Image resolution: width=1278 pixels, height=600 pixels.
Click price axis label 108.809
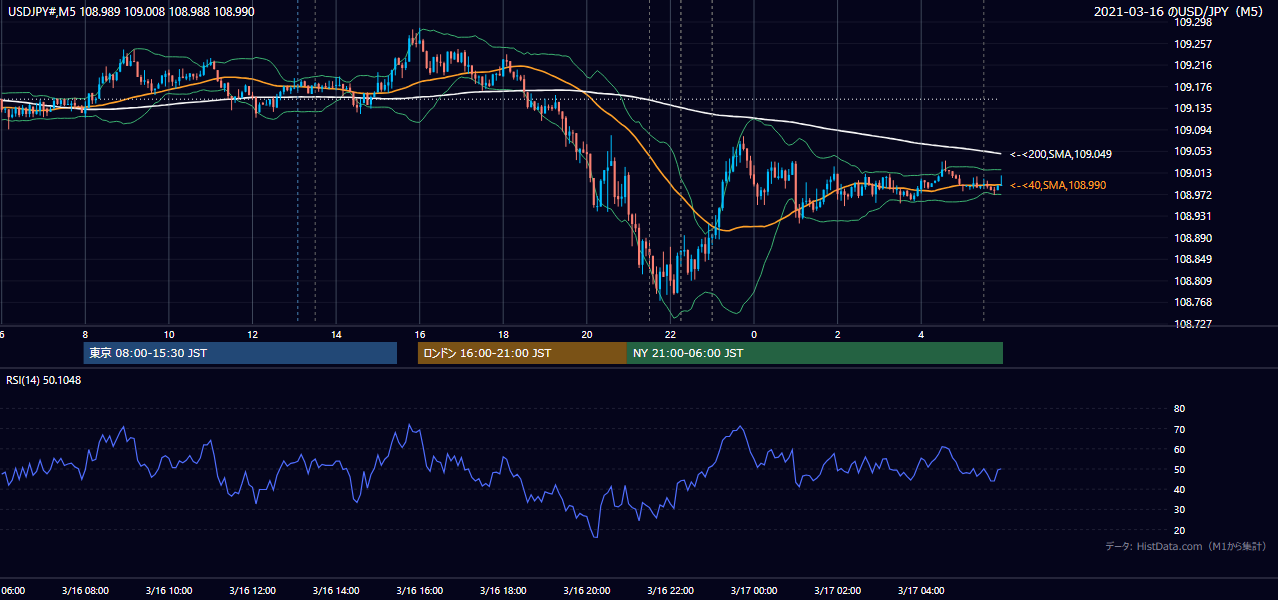click(x=1193, y=281)
